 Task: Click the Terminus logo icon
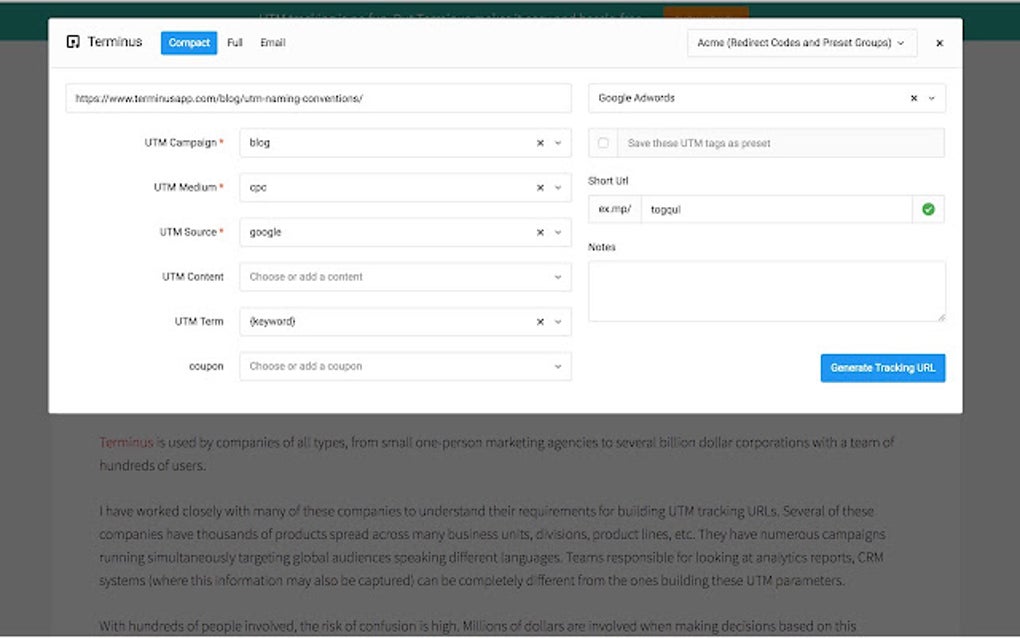74,41
